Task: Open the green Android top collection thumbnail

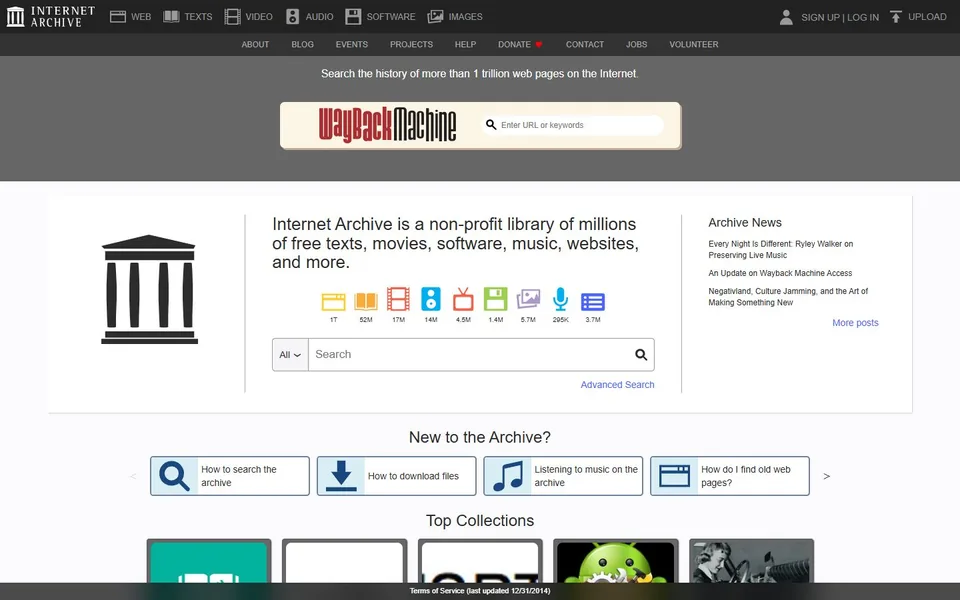Action: tap(616, 561)
